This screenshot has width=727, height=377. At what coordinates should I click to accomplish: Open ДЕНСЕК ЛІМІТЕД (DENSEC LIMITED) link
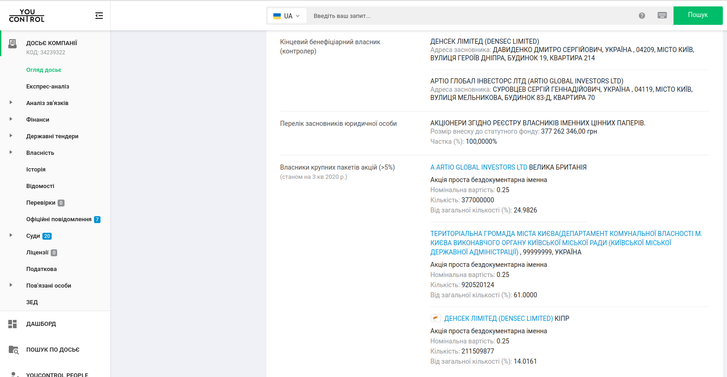498,319
